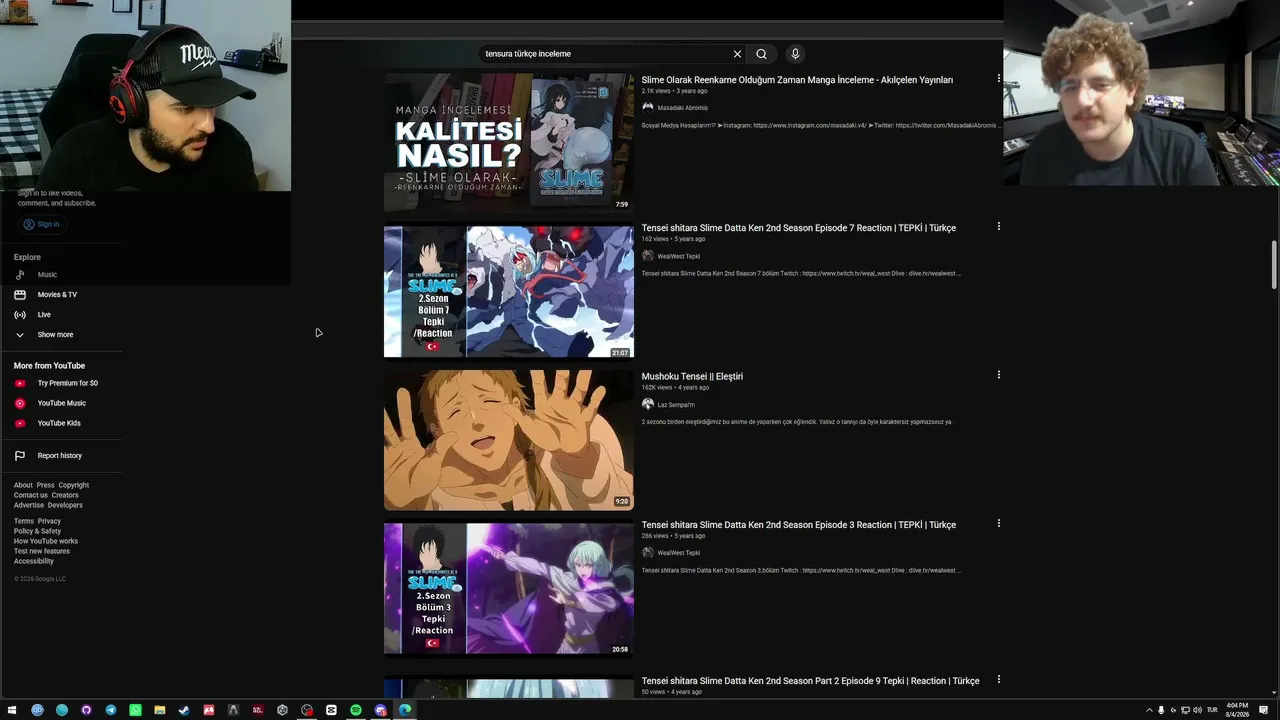Image resolution: width=1280 pixels, height=720 pixels.
Task: Open Telegram from the taskbar
Action: 111,710
